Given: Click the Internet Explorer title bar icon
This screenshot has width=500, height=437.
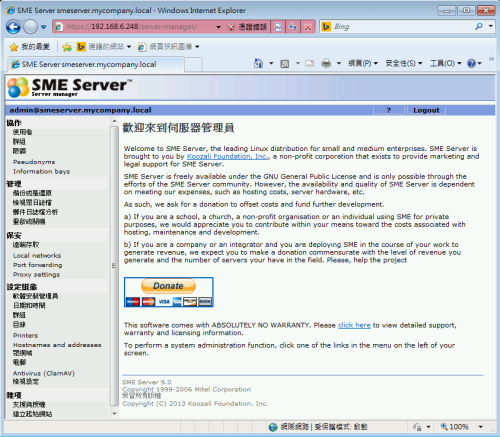Looking at the screenshot, I should click(10, 10).
